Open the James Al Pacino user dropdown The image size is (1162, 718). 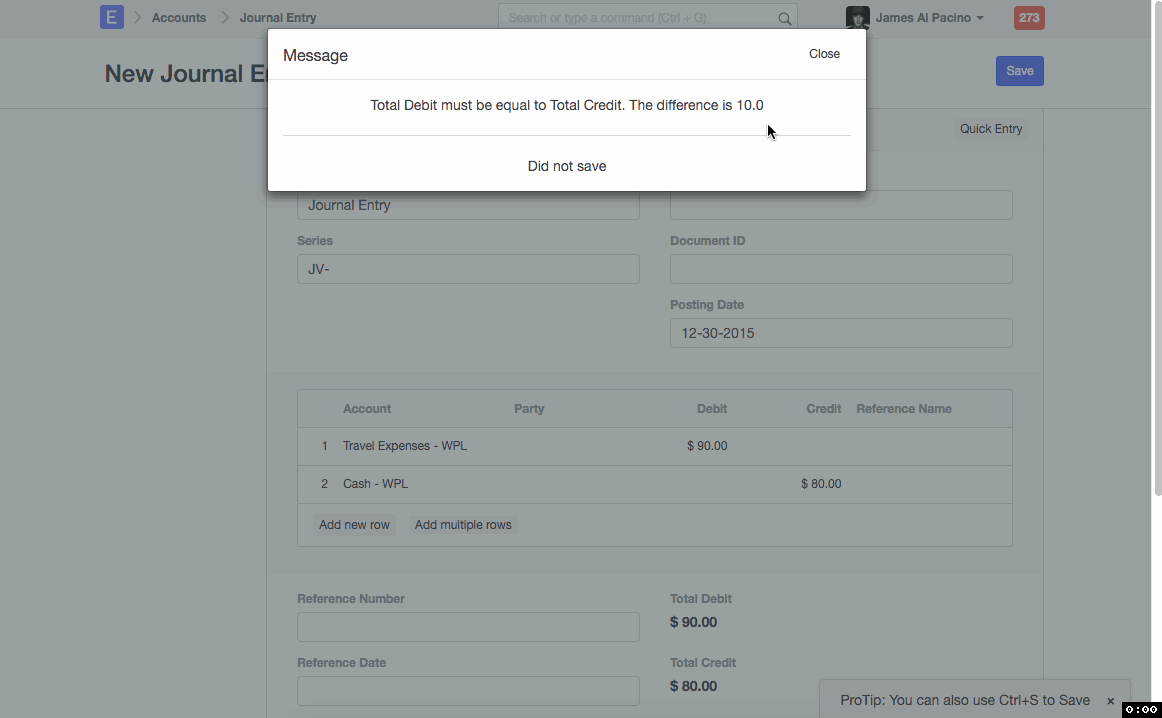(929, 18)
